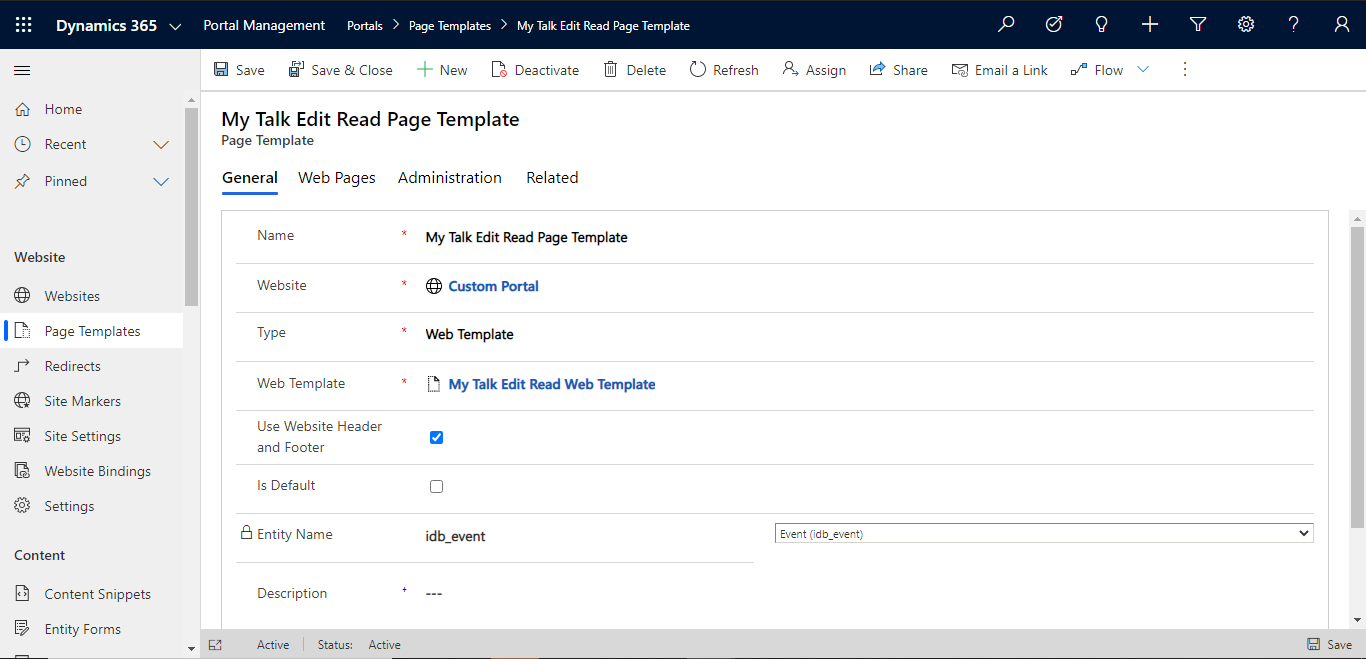Click the Delete record icon
Viewport: 1366px width, 659px height.
[x=610, y=69]
